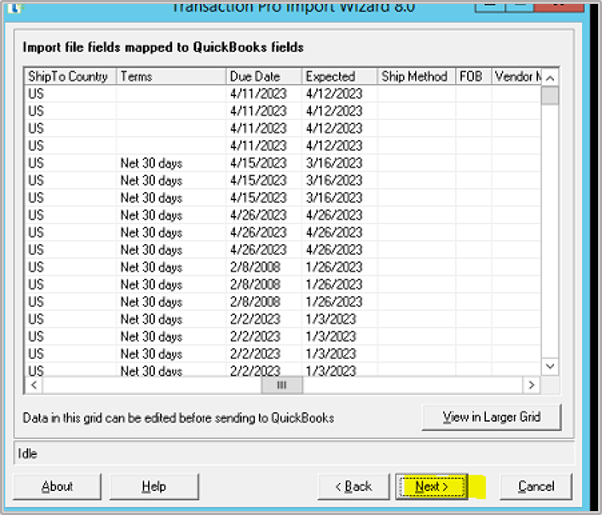
Task: Click the first Net 30 days Terms cell
Action: click(171, 163)
